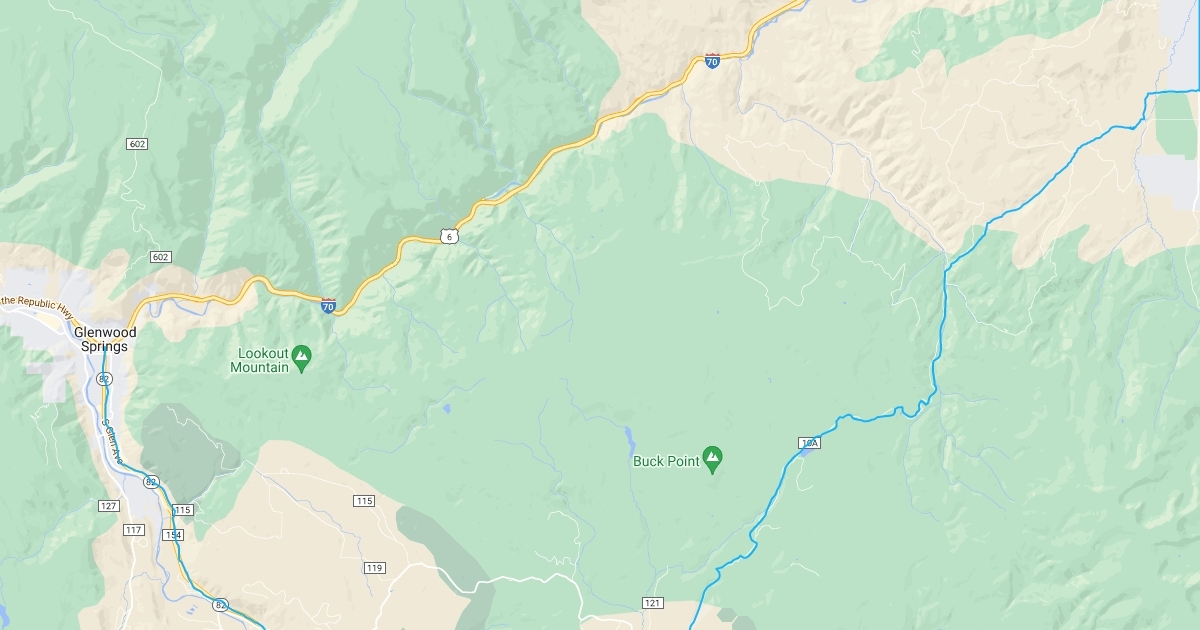Select the Lookout Mountain text label
This screenshot has height=630, width=1200.
pyautogui.click(x=259, y=360)
